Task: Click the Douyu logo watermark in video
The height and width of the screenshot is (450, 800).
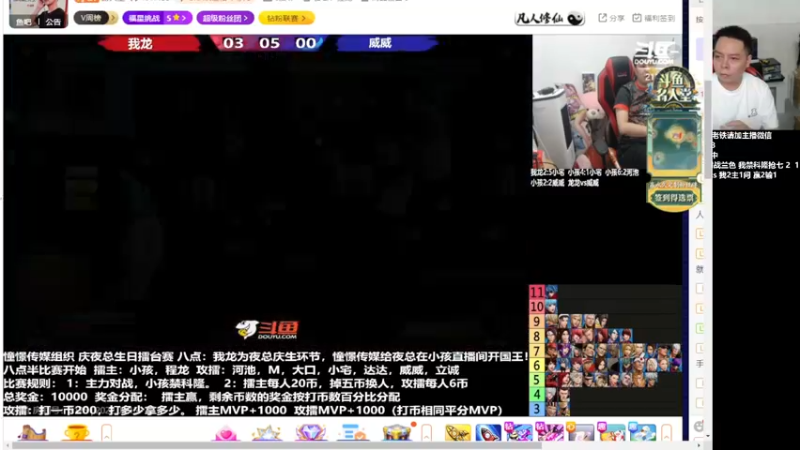Action: [267, 330]
